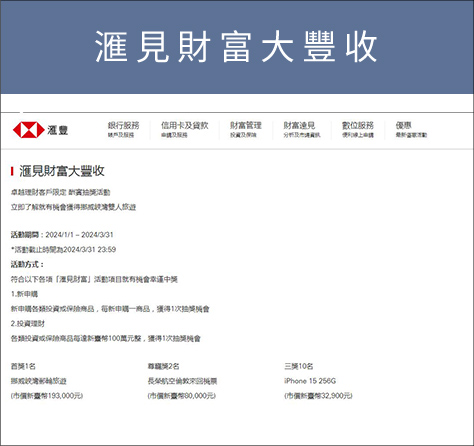Click the iPhone 15 256G prize text
Viewport: 474px width, 446px height.
[310, 381]
